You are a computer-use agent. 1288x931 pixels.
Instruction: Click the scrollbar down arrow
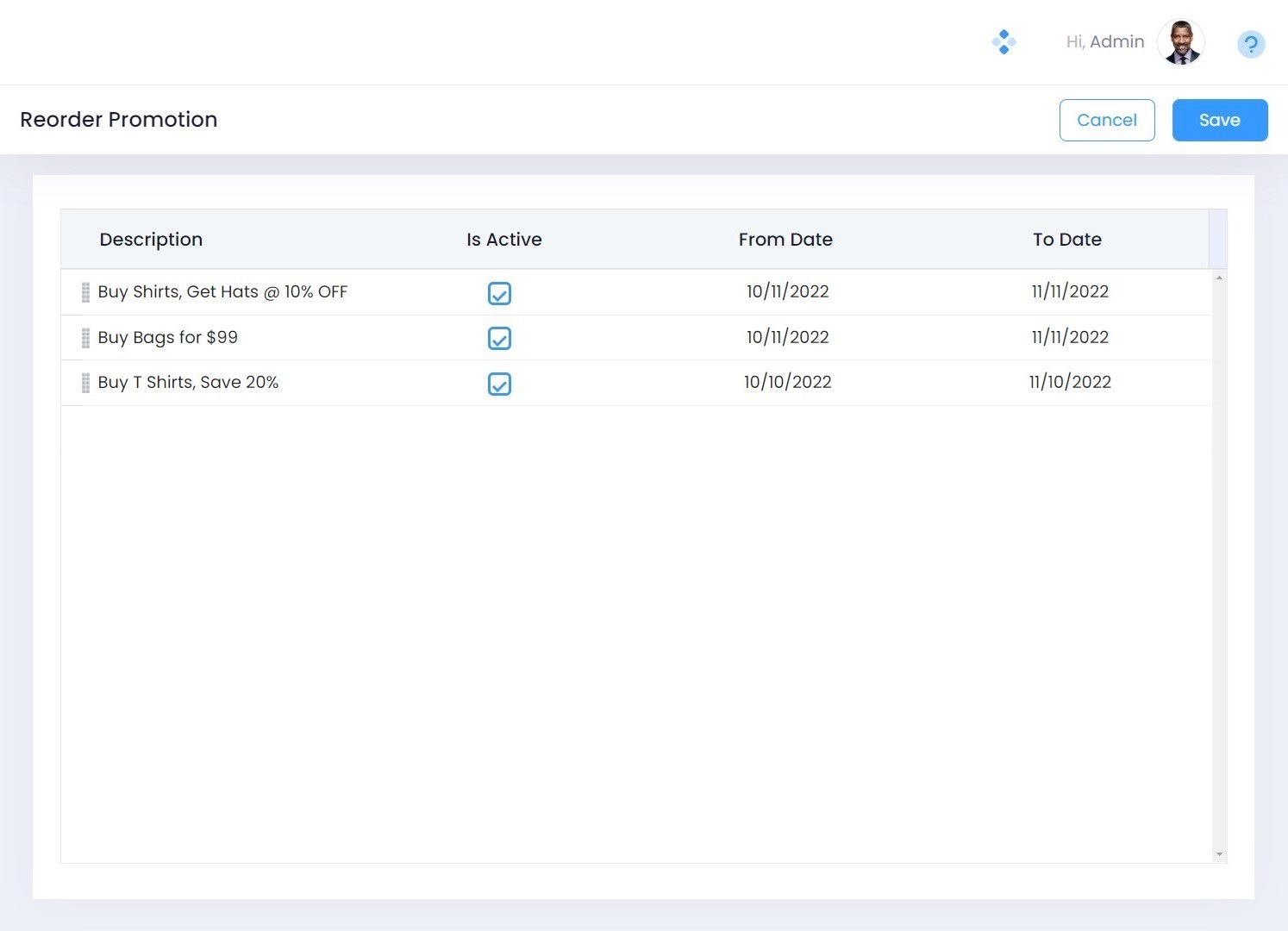pyautogui.click(x=1219, y=854)
